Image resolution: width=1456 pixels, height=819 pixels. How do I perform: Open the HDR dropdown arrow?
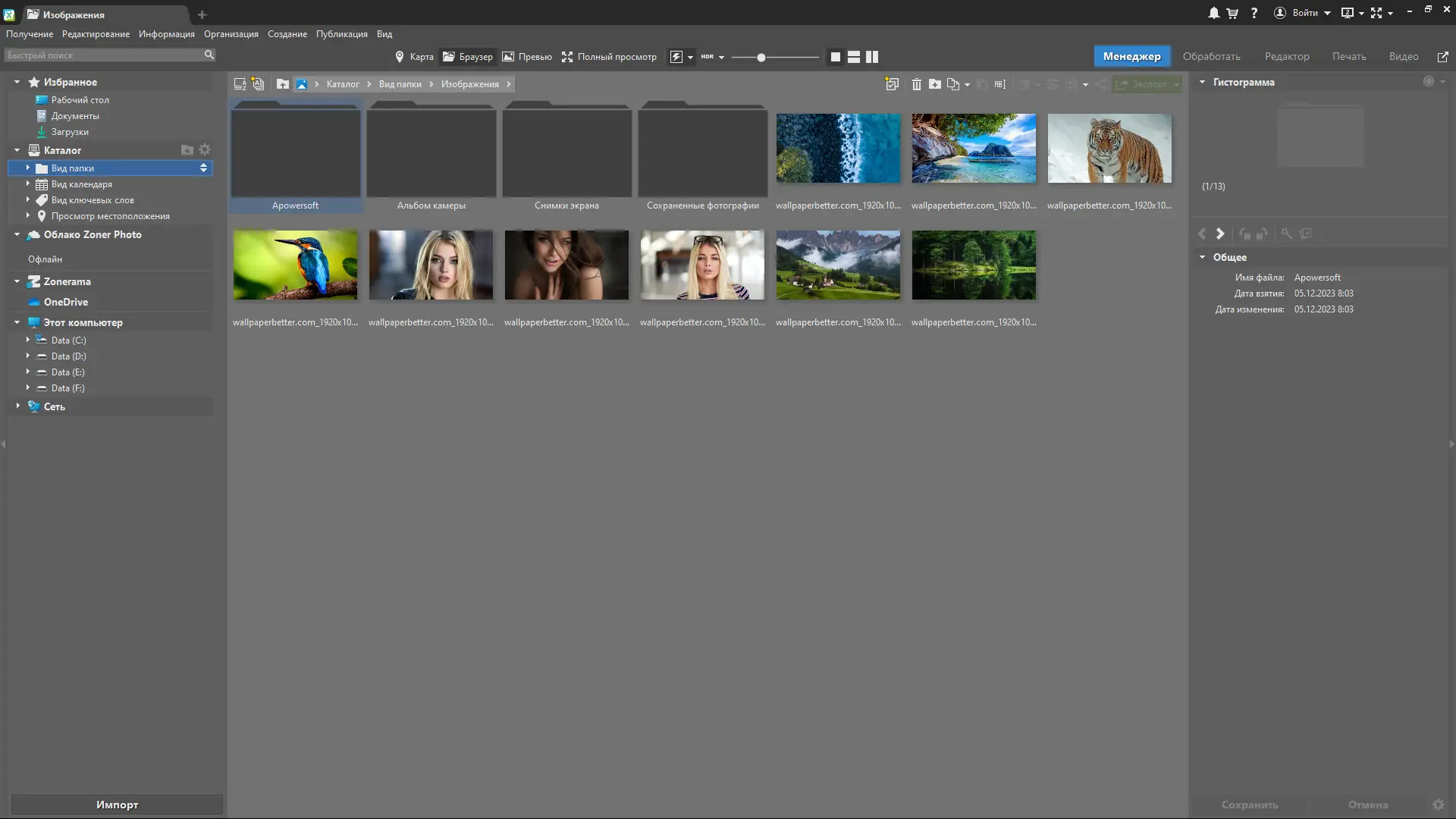tap(721, 57)
